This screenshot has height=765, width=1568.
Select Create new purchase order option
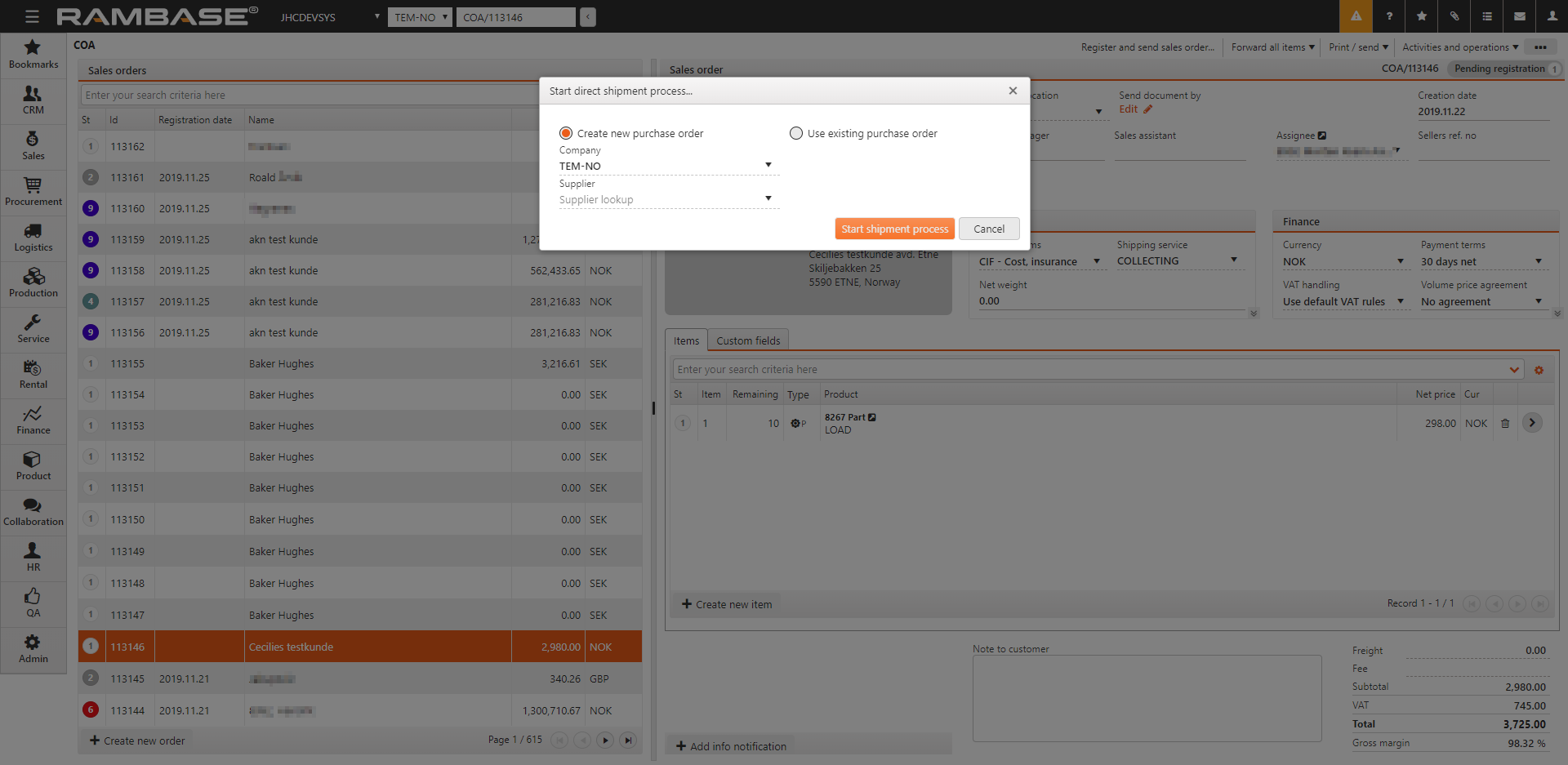(566, 133)
